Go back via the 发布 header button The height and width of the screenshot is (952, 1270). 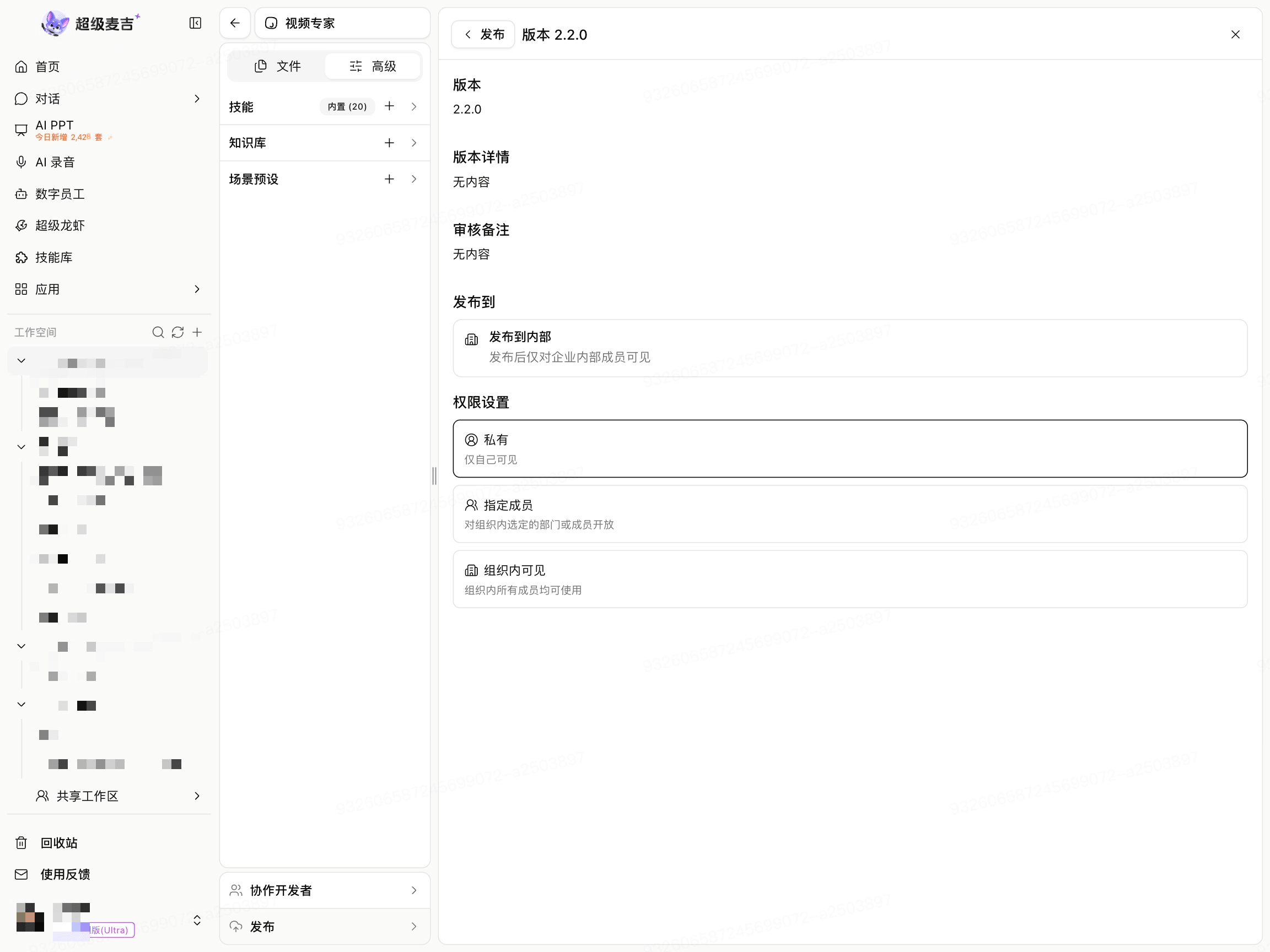tap(483, 34)
